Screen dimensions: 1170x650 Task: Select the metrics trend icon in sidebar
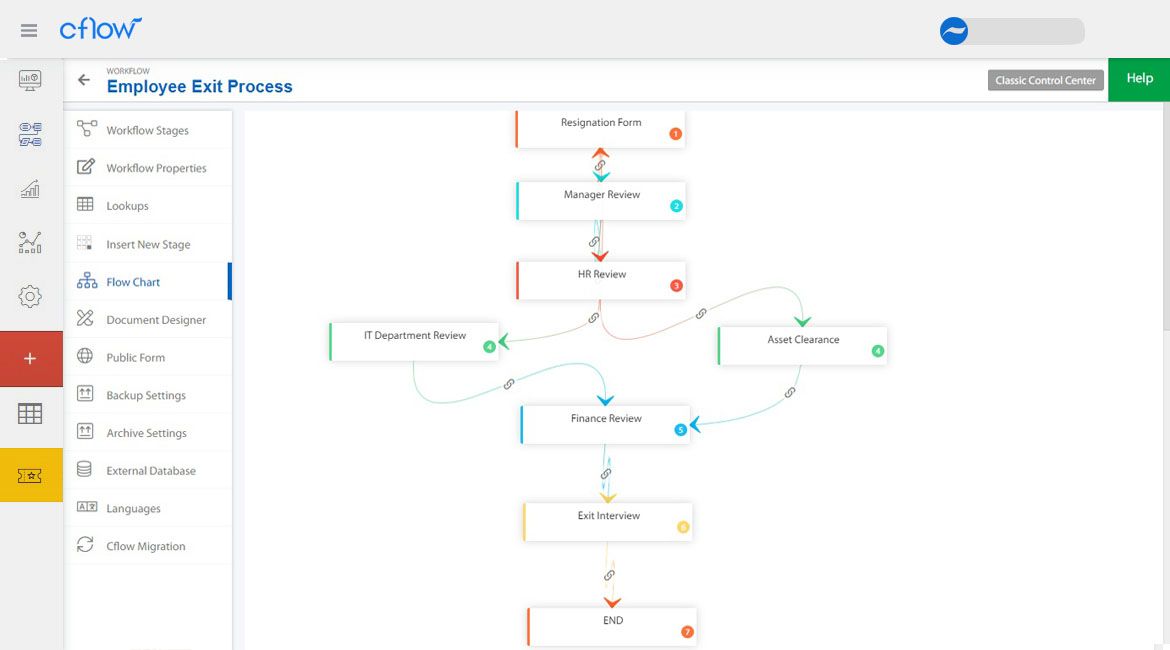point(30,242)
